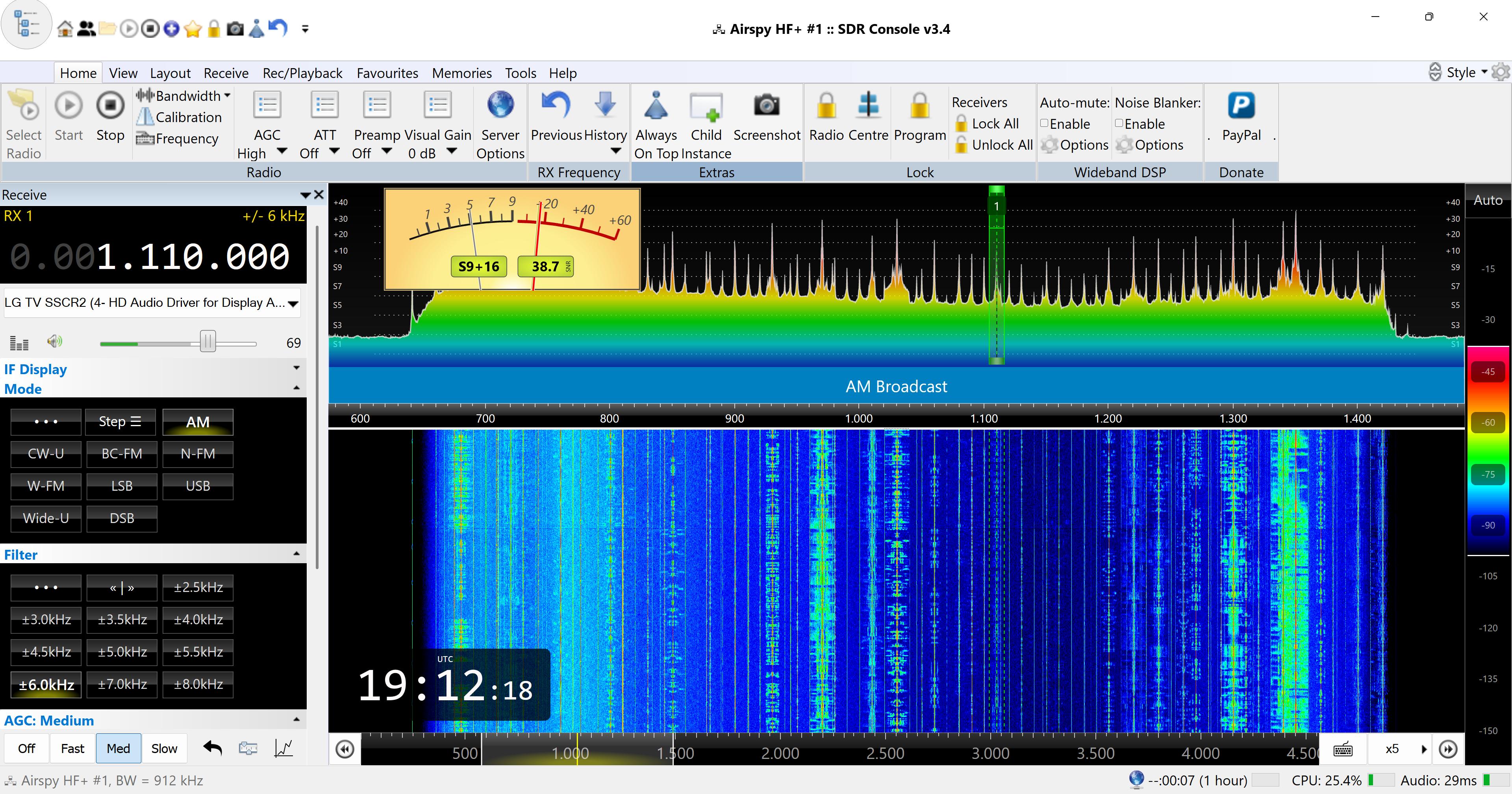This screenshot has height=794, width=1512.
Task: Click the Radio lock icon
Action: 826,106
